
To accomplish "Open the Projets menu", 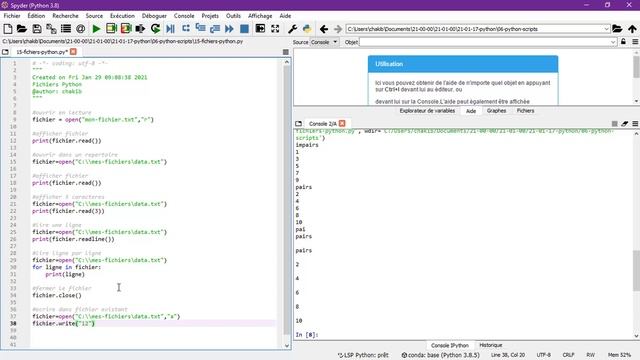I will click(210, 16).
